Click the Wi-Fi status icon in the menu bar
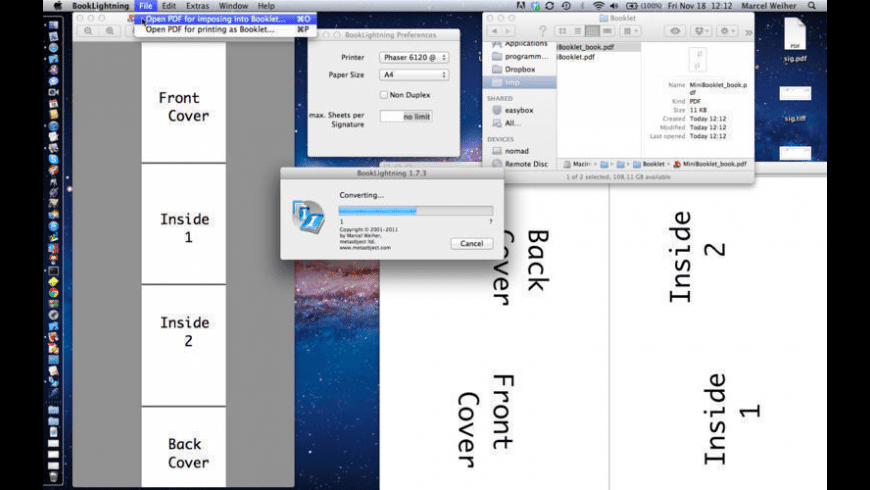 [x=598, y=6]
